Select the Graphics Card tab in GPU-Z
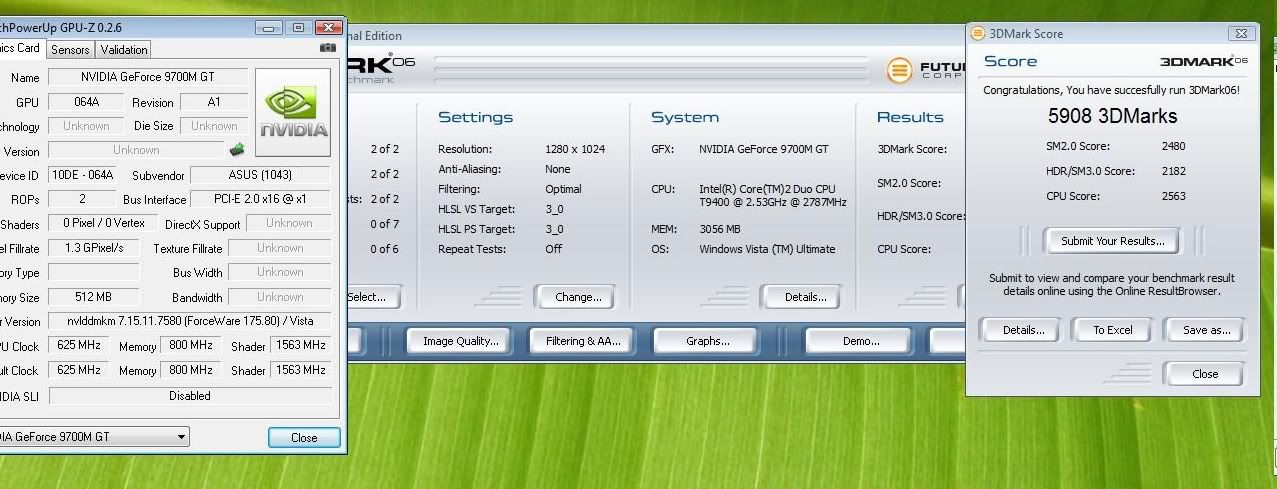1277x489 pixels. (20, 48)
